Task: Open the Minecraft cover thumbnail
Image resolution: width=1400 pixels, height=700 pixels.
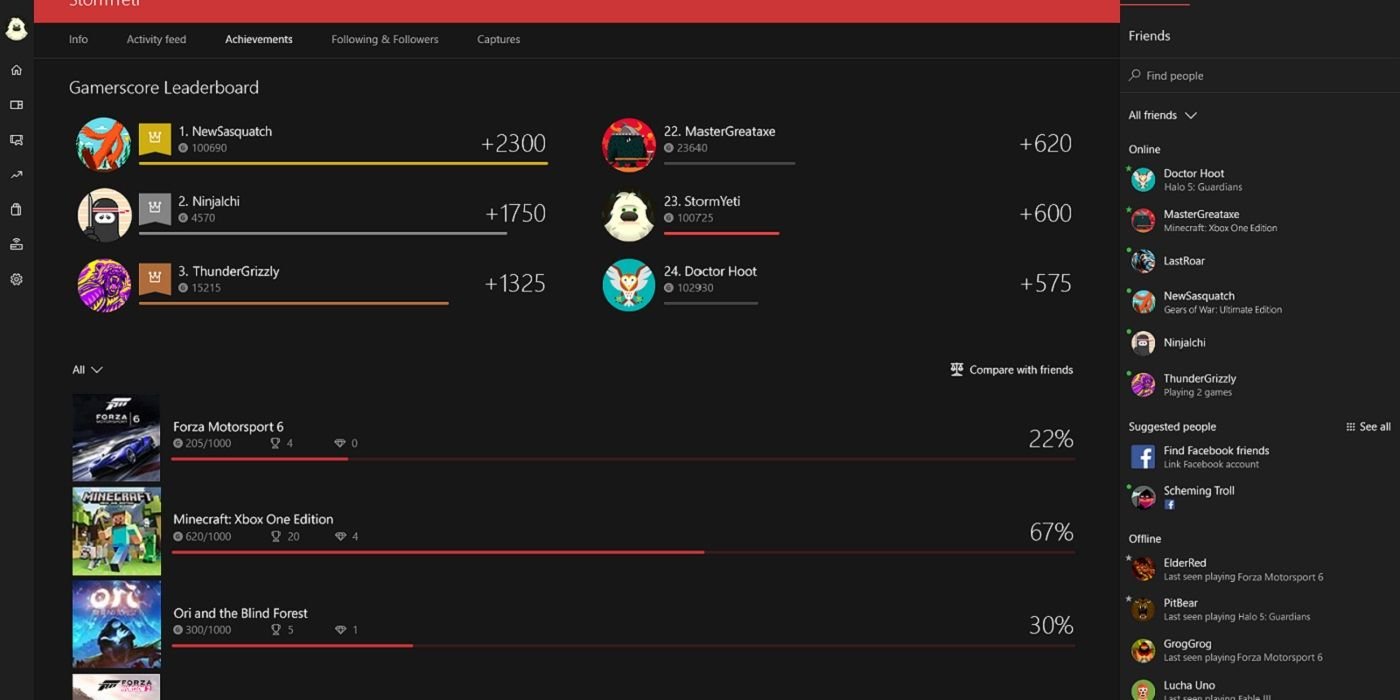Action: pyautogui.click(x=116, y=531)
